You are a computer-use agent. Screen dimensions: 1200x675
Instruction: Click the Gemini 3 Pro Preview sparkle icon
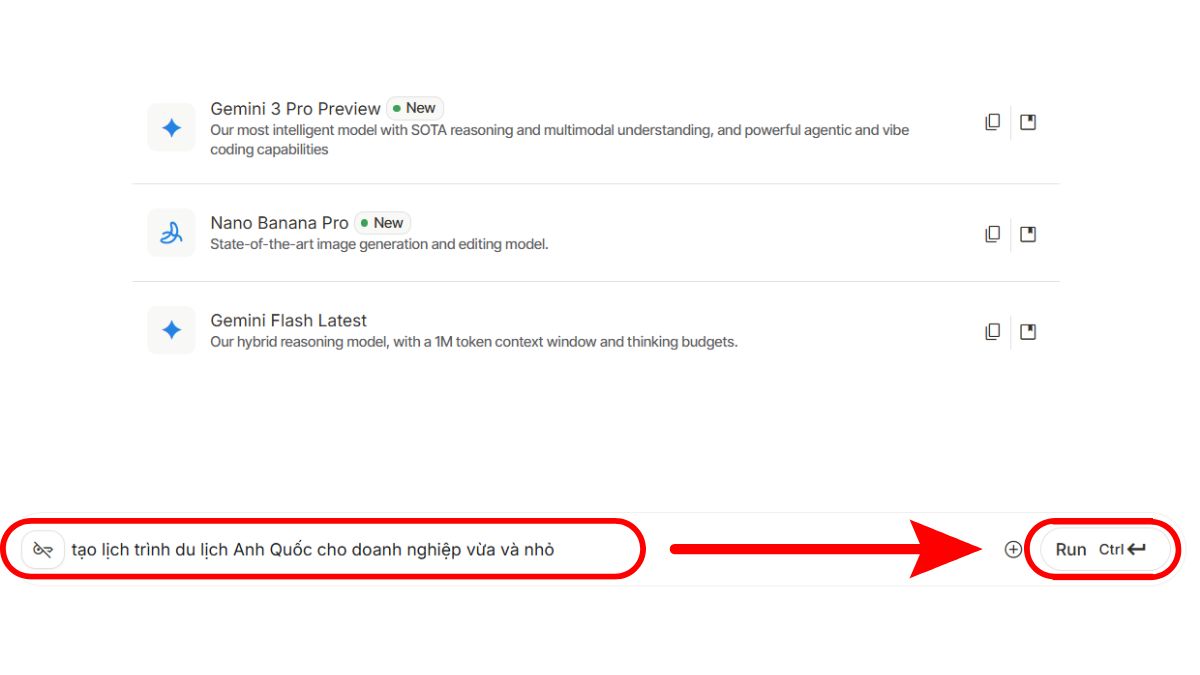coord(171,128)
